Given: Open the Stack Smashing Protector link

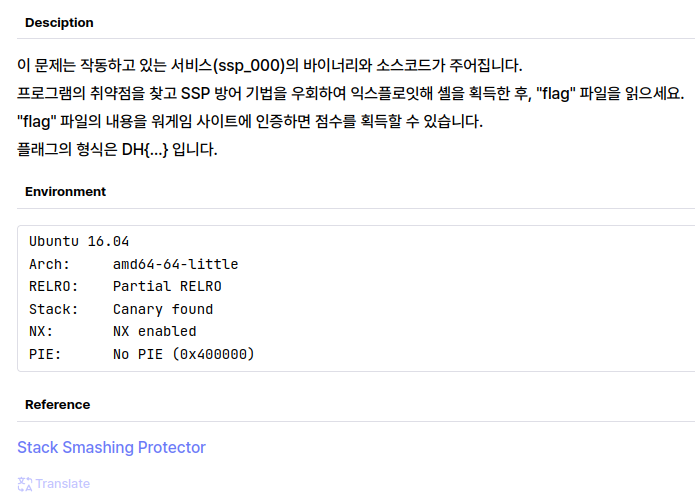Looking at the screenshot, I should click(111, 448).
